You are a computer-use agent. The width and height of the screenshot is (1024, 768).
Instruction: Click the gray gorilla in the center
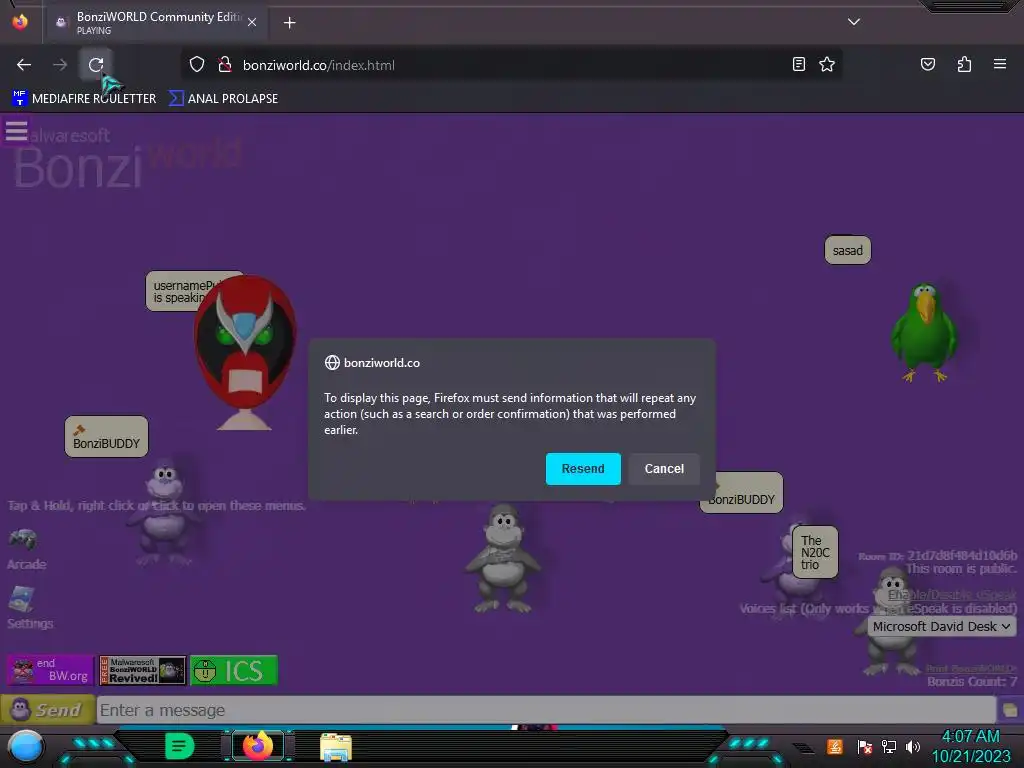tap(503, 558)
